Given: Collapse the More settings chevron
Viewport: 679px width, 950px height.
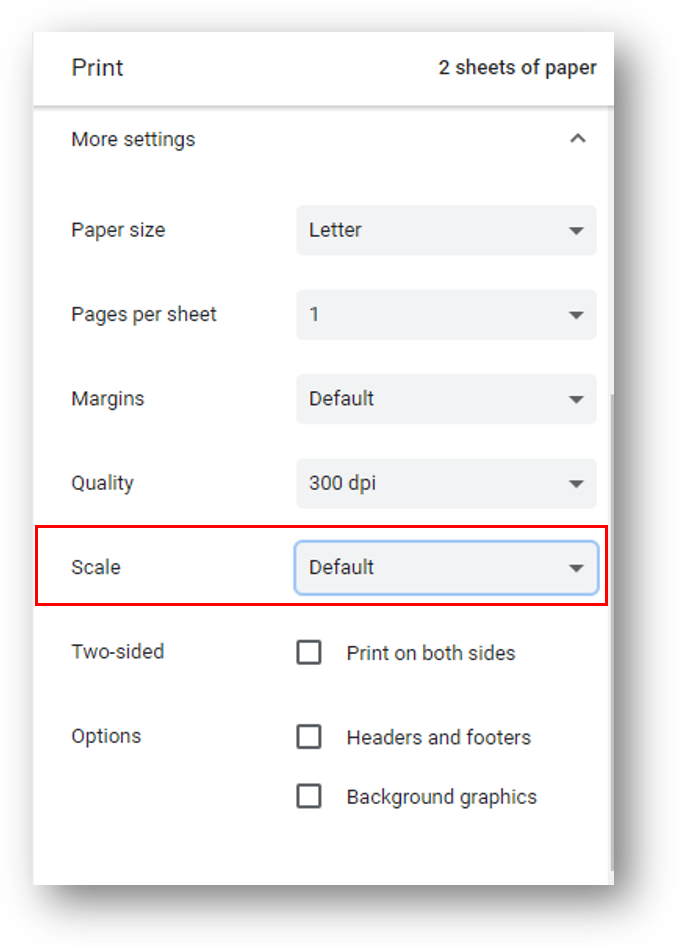Looking at the screenshot, I should coord(577,139).
